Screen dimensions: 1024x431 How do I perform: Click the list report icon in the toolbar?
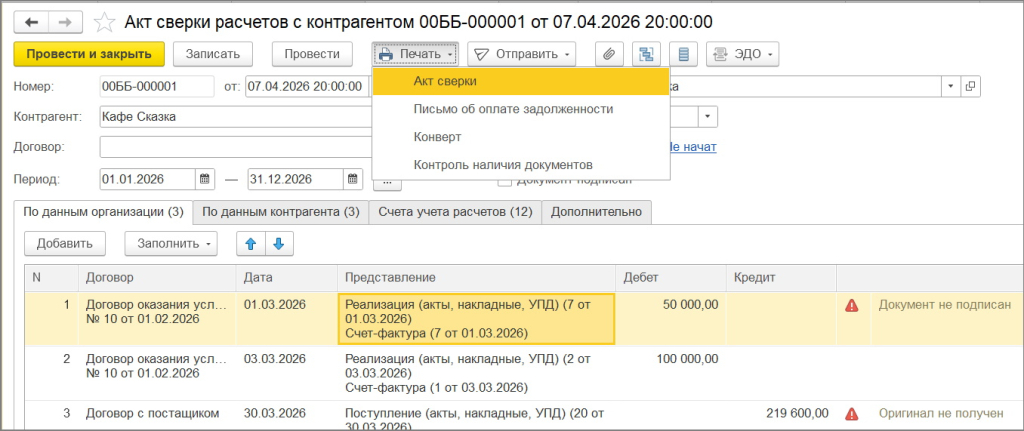682,53
